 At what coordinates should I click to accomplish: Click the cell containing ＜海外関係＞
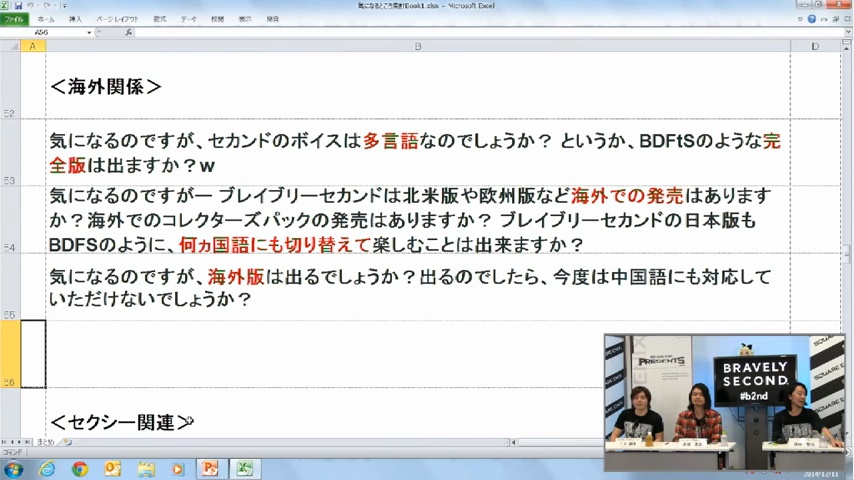(418, 86)
